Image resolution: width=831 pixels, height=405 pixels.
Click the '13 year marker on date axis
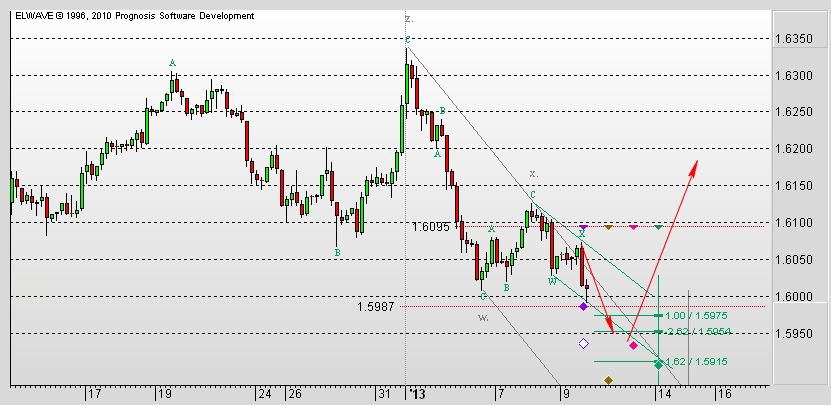(416, 394)
